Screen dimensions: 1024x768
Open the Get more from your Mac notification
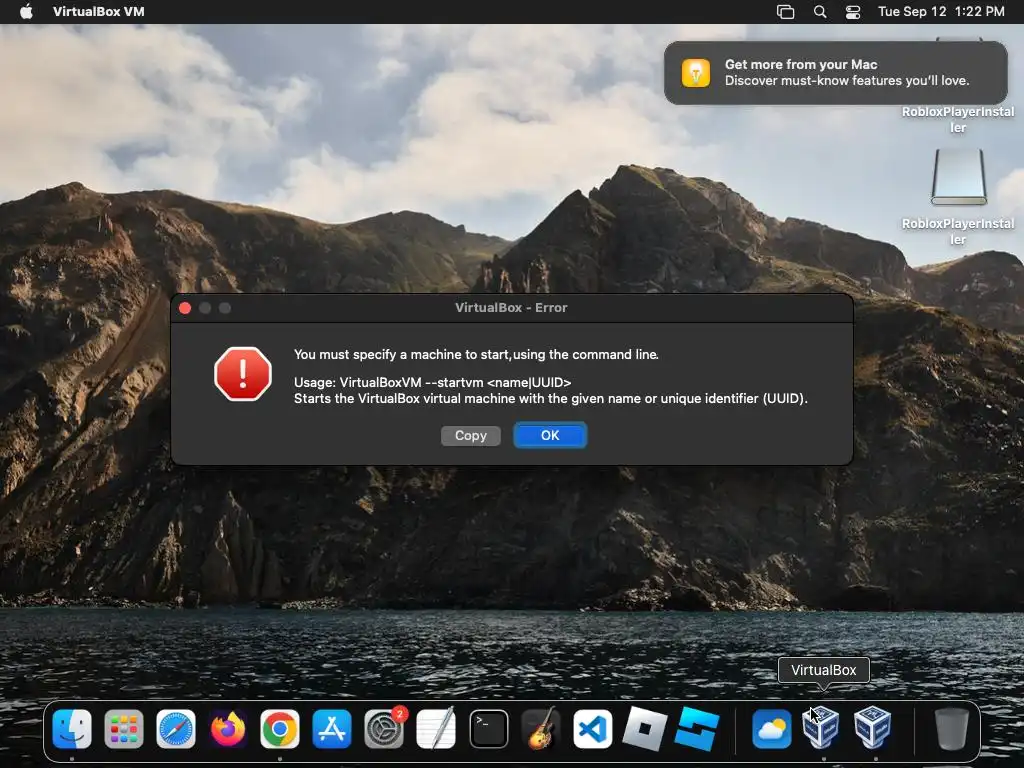tap(835, 72)
